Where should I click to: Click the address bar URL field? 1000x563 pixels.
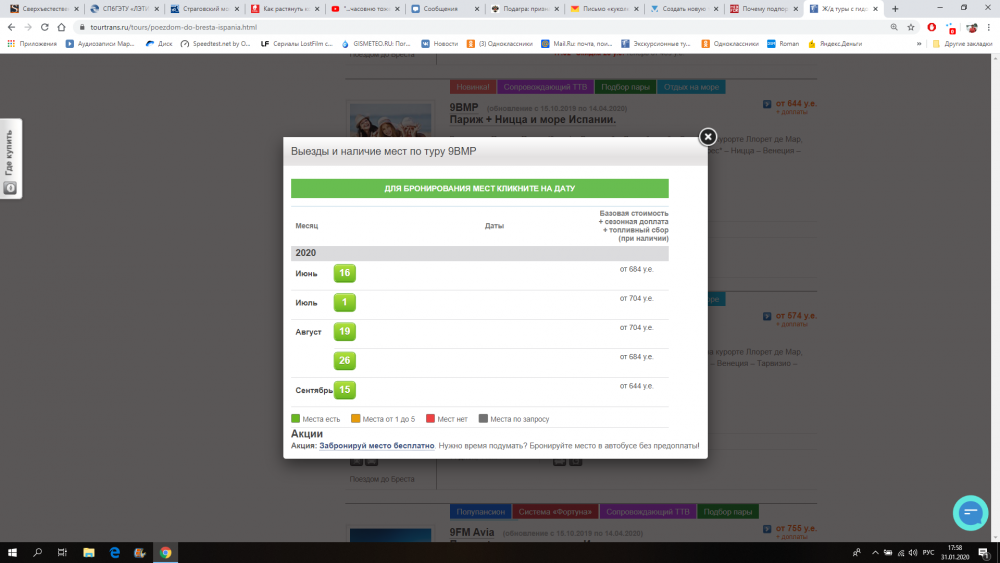pos(400,27)
